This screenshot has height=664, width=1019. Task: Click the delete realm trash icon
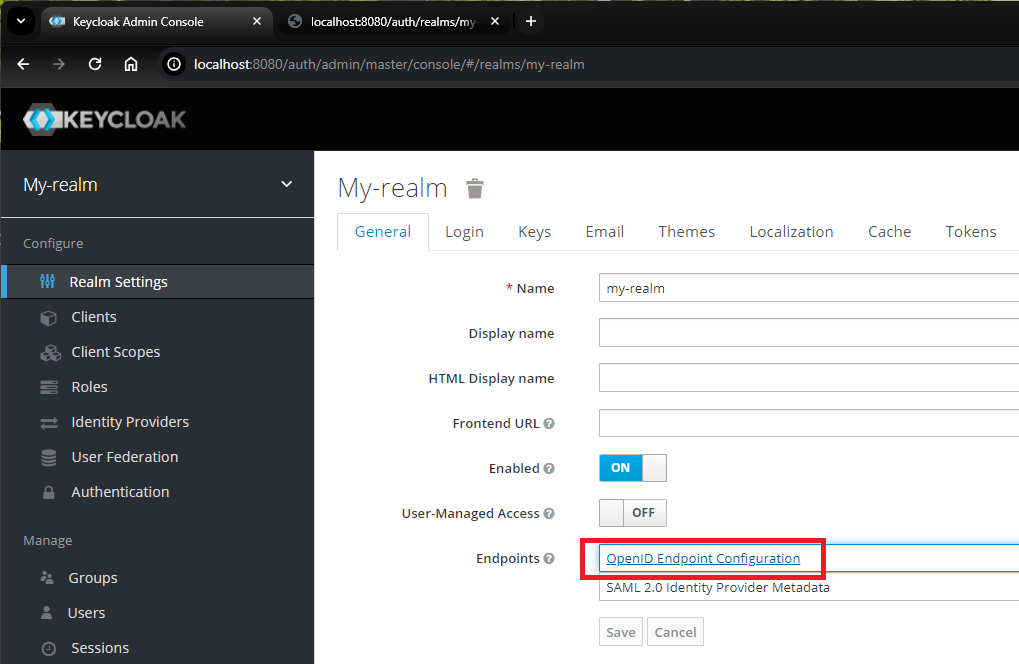474,188
